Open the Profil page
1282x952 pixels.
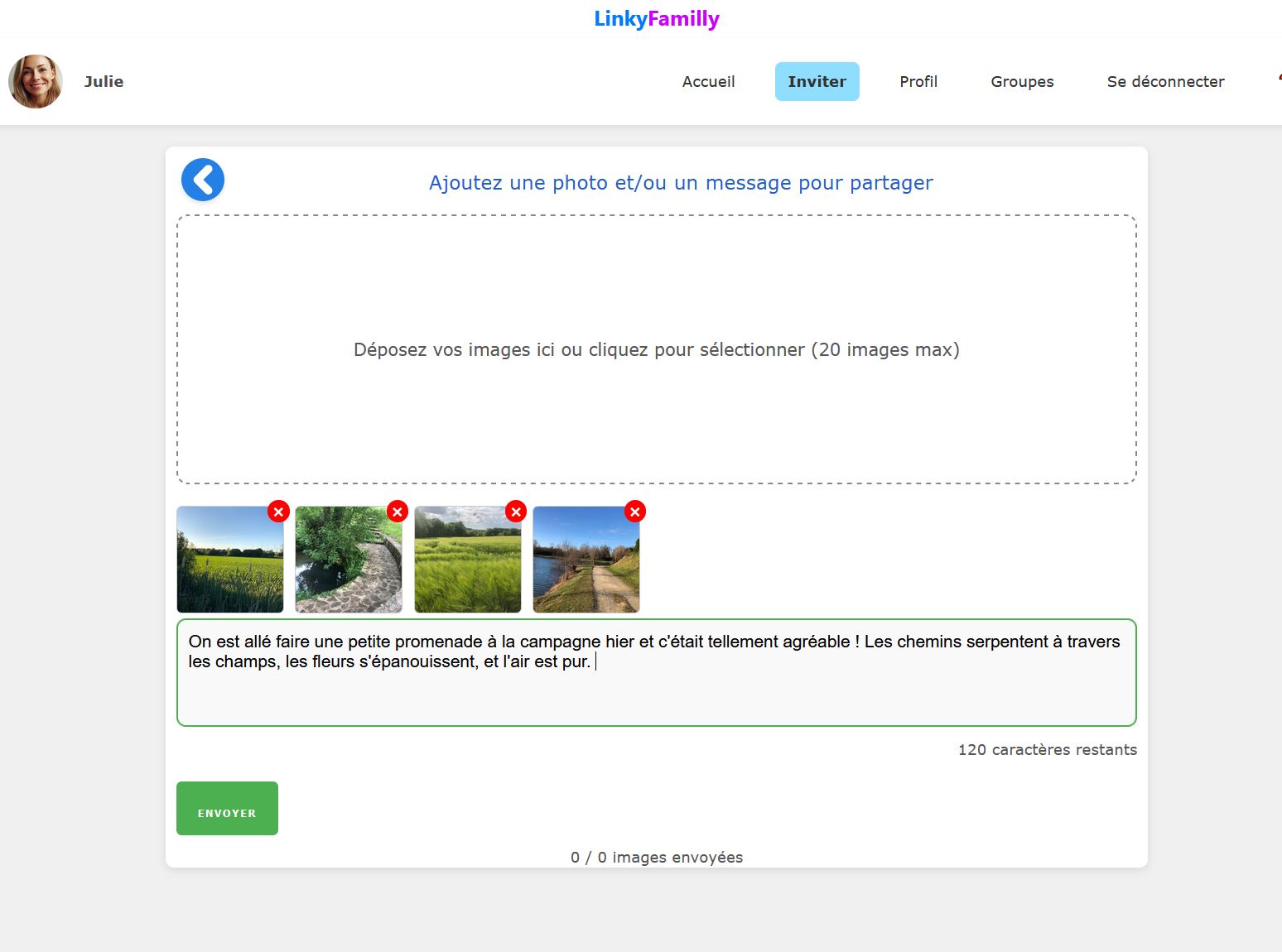[918, 82]
